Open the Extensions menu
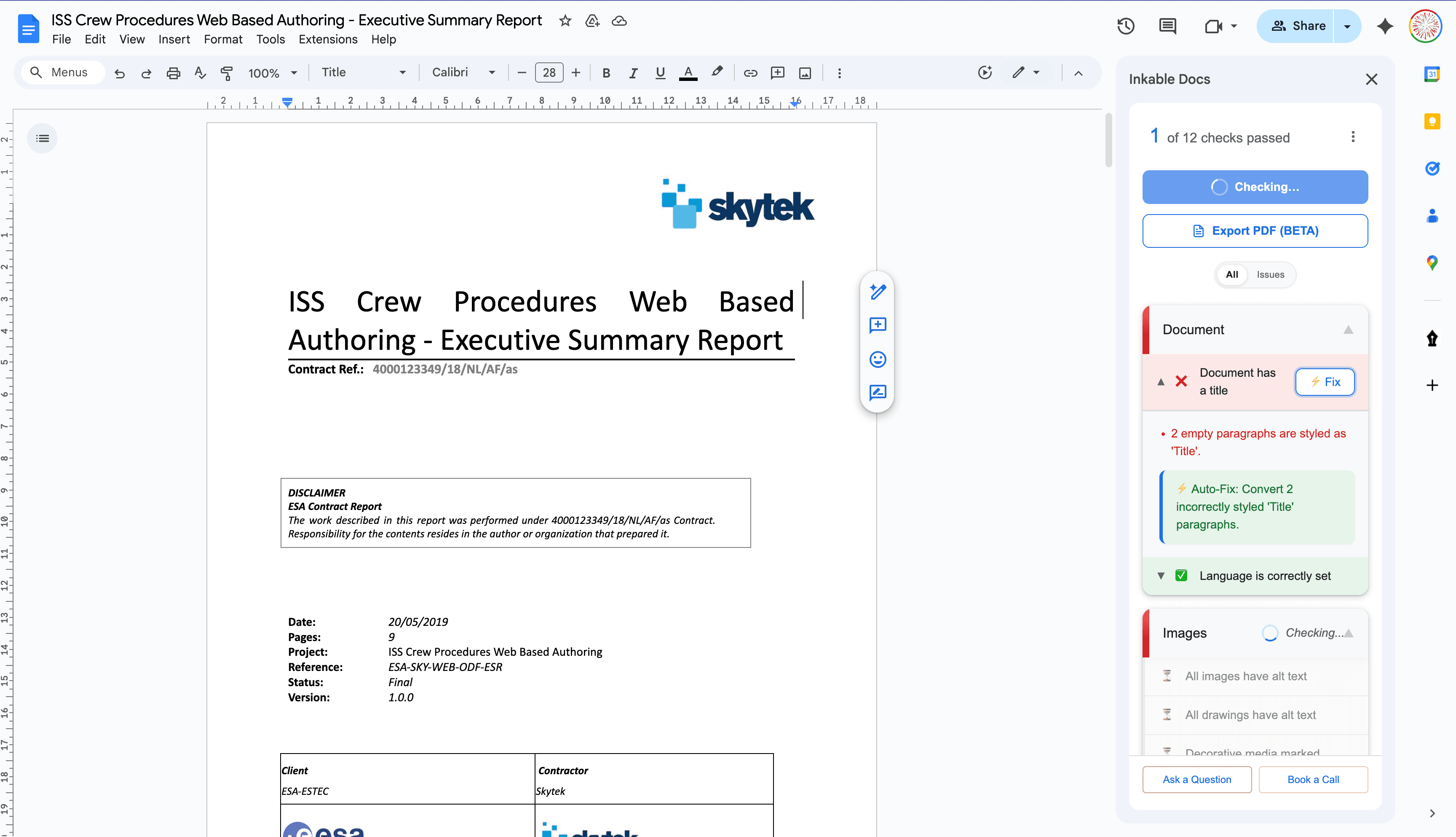 pyautogui.click(x=327, y=39)
